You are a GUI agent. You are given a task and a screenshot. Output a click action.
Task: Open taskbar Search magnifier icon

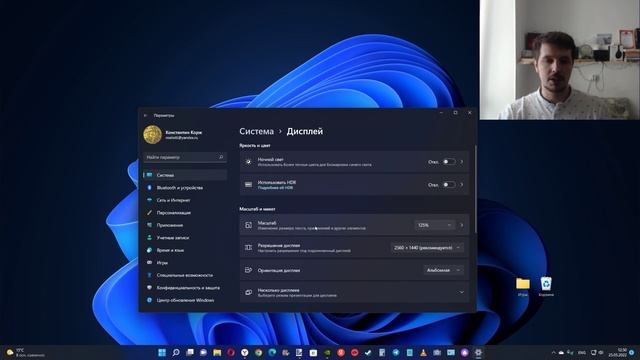coord(176,353)
